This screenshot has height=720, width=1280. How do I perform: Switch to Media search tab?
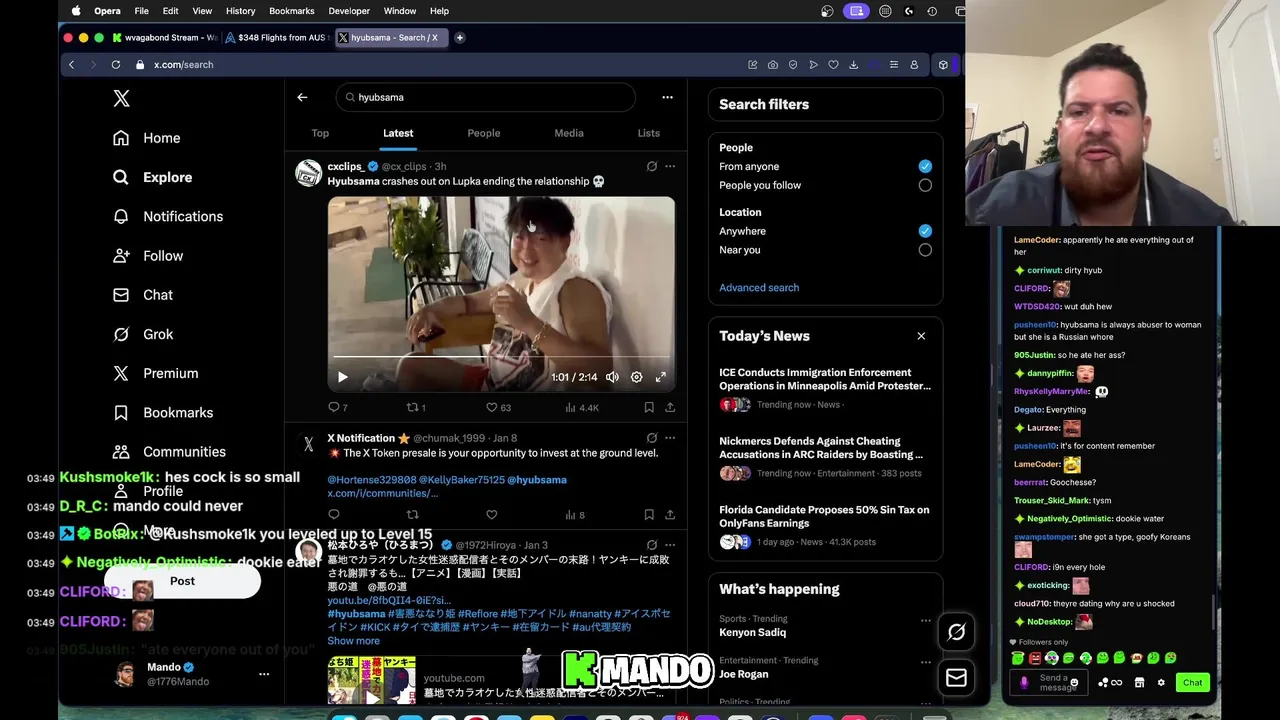coord(569,133)
